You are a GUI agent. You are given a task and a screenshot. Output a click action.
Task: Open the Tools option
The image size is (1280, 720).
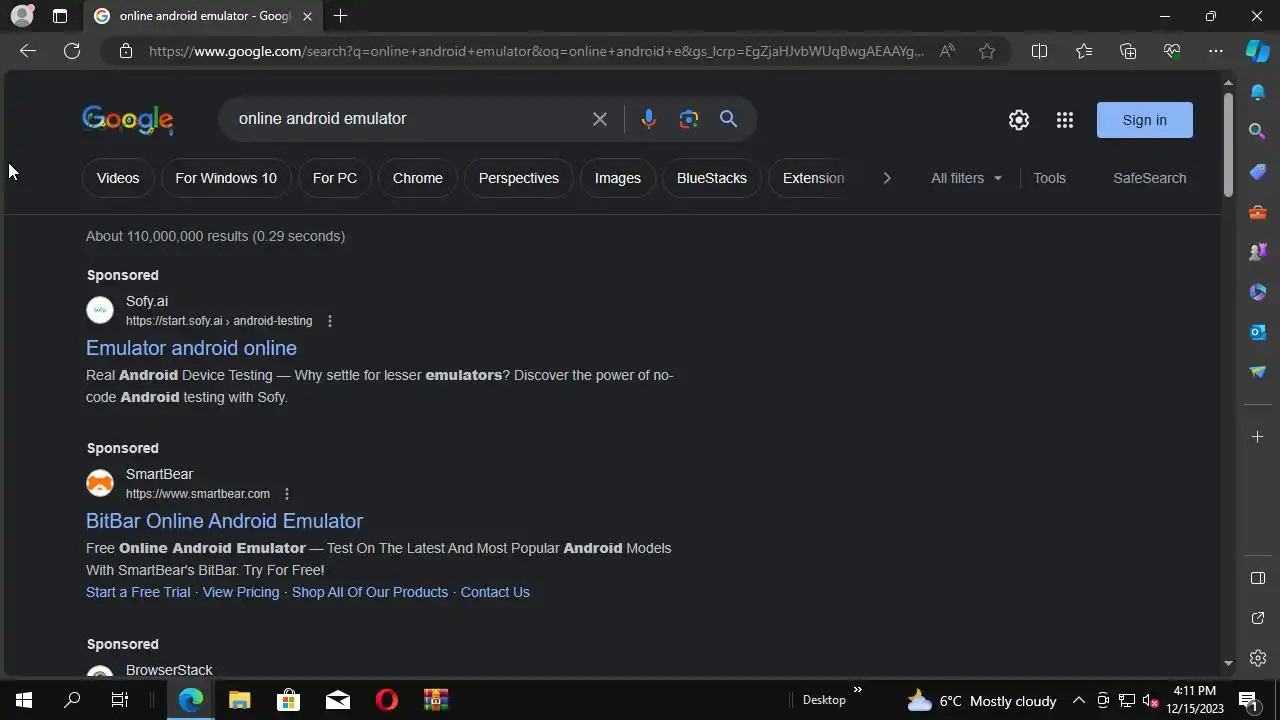click(x=1049, y=178)
